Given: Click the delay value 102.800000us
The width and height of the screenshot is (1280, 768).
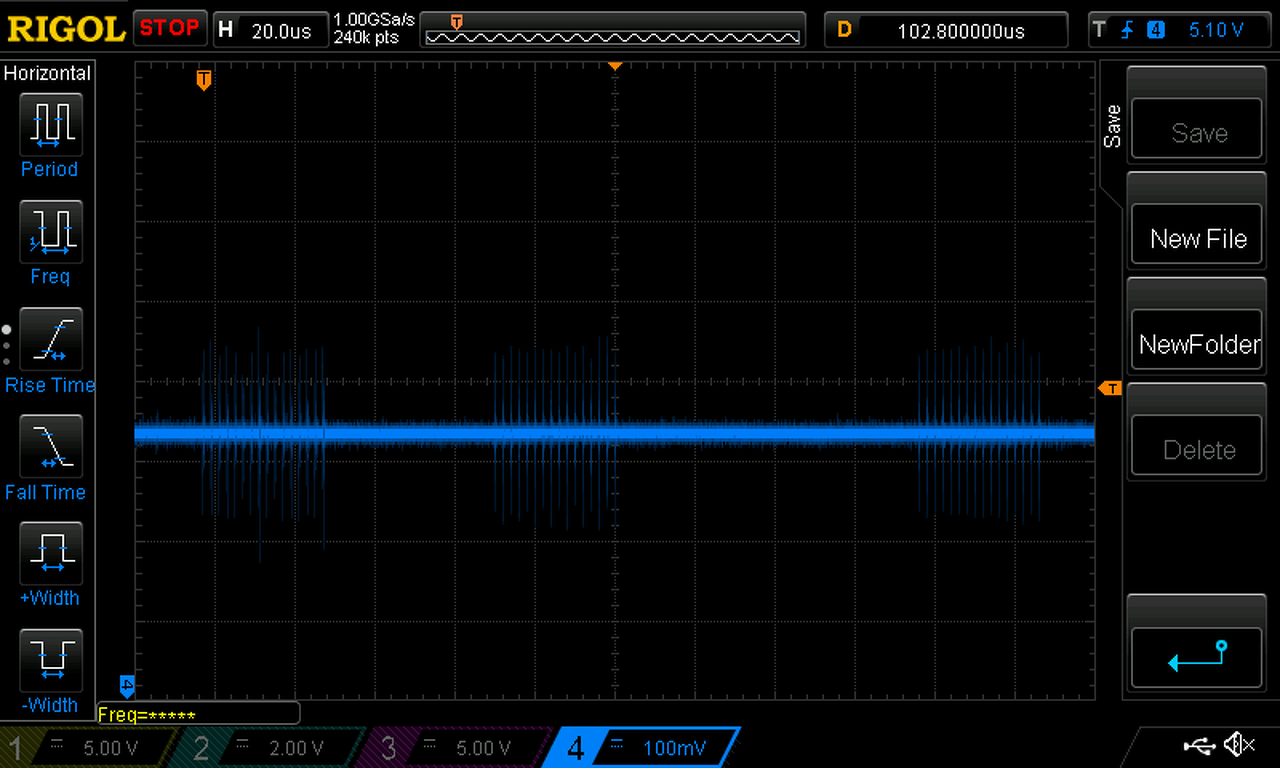Looking at the screenshot, I should pyautogui.click(x=961, y=31).
